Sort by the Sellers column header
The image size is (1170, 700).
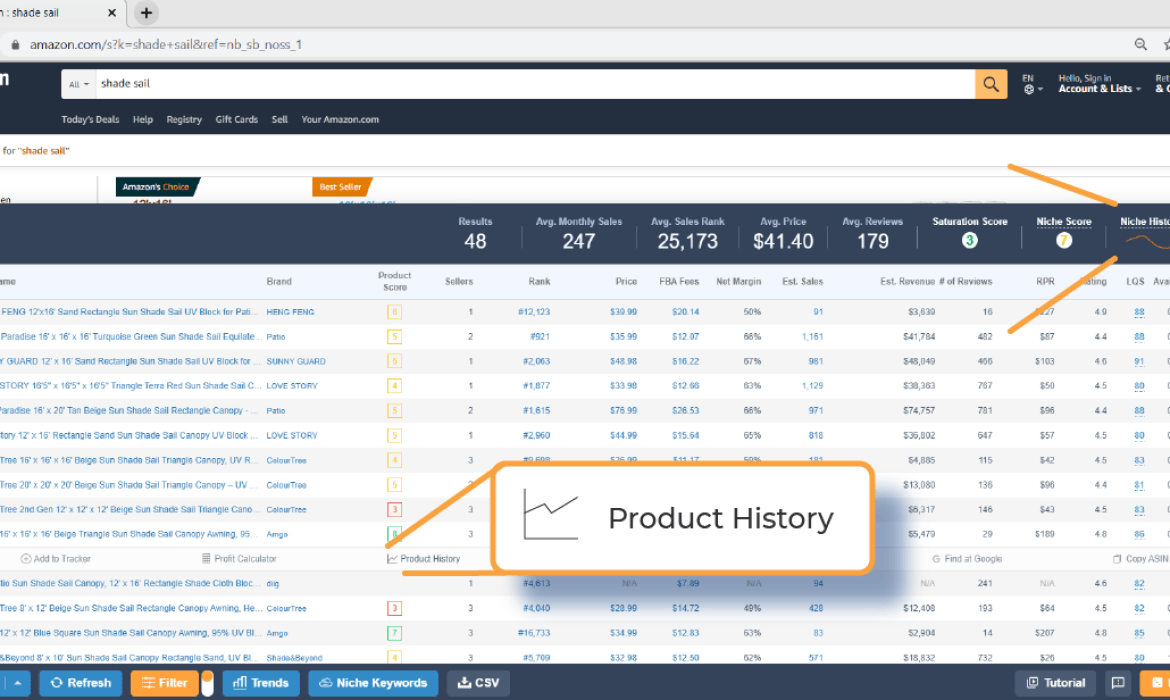[459, 281]
